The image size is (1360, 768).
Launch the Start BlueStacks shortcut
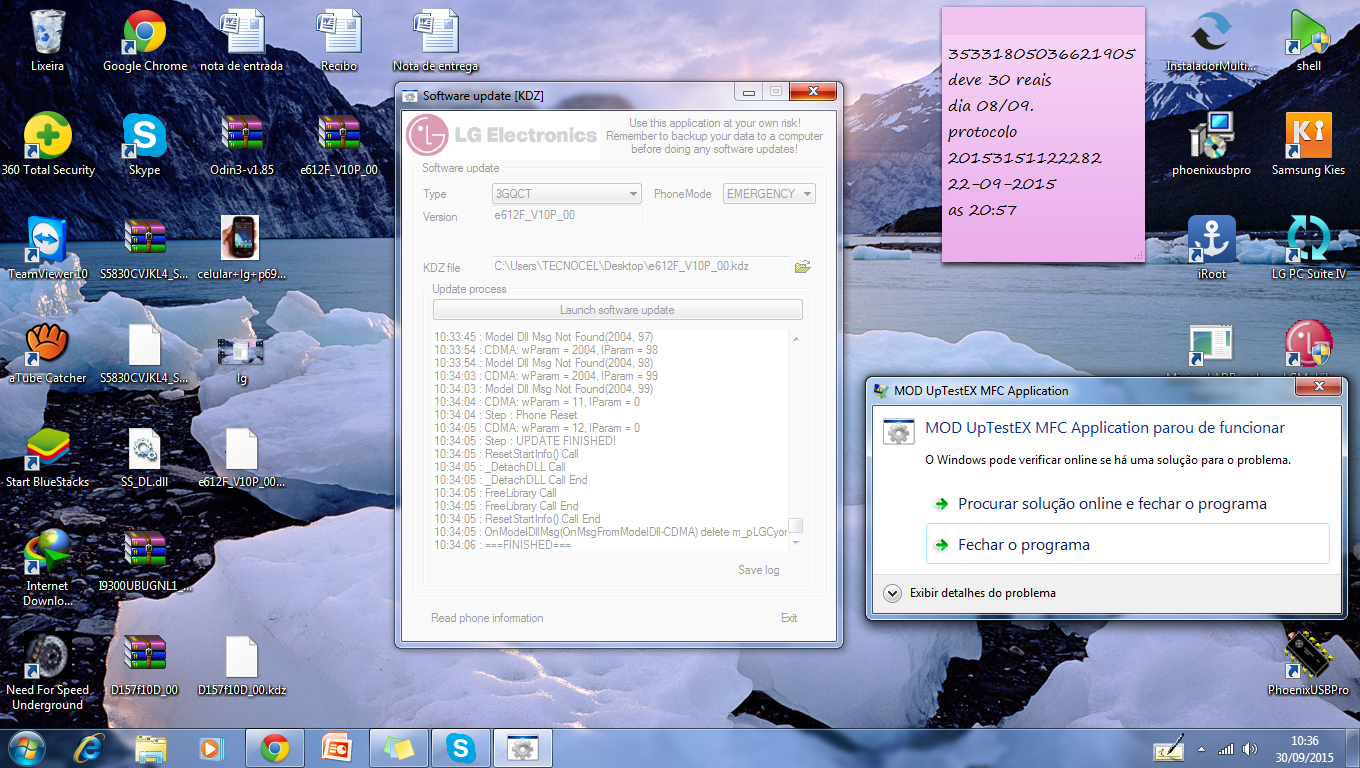tap(48, 456)
